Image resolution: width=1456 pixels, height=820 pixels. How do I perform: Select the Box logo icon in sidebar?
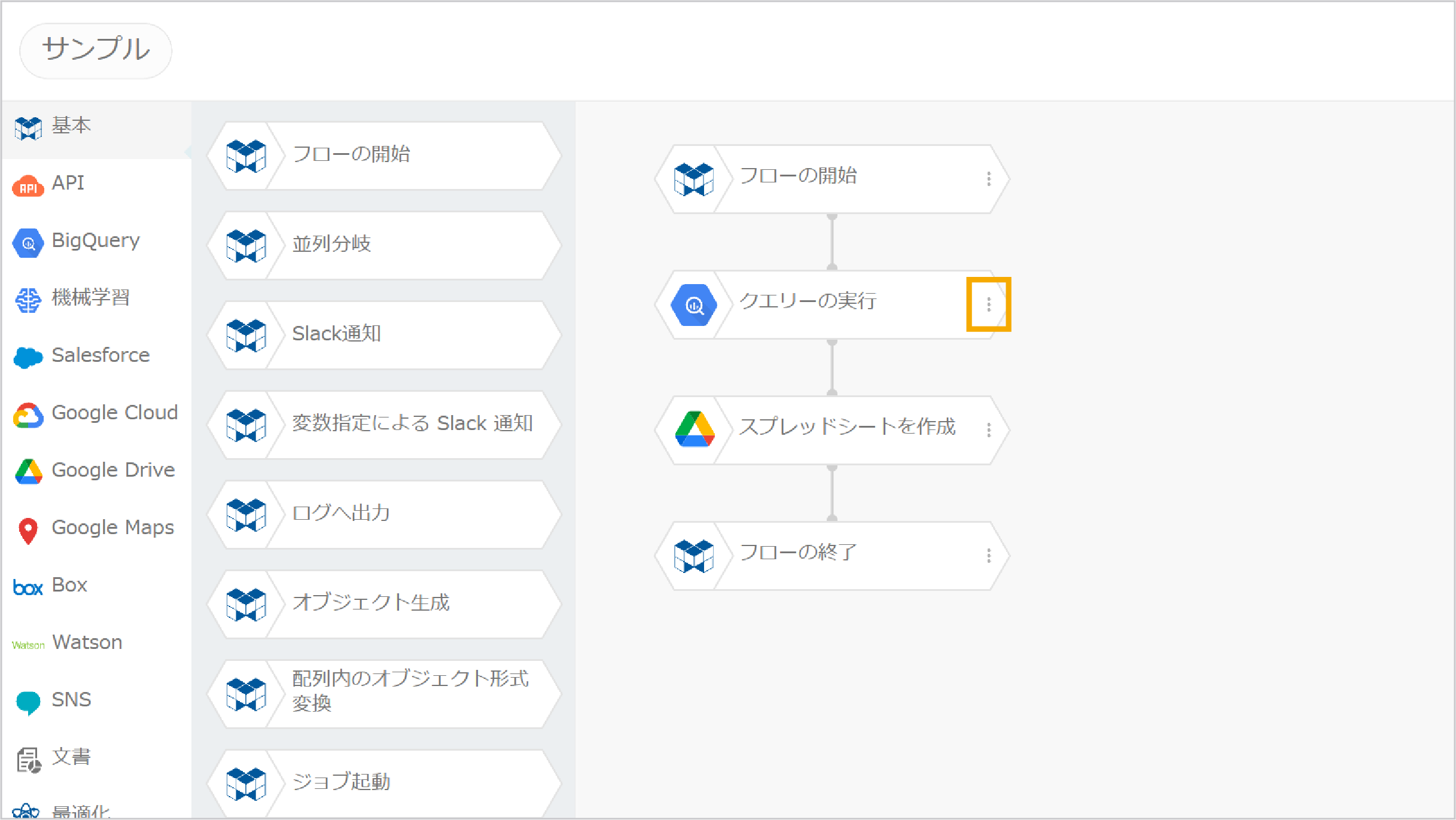[28, 588]
